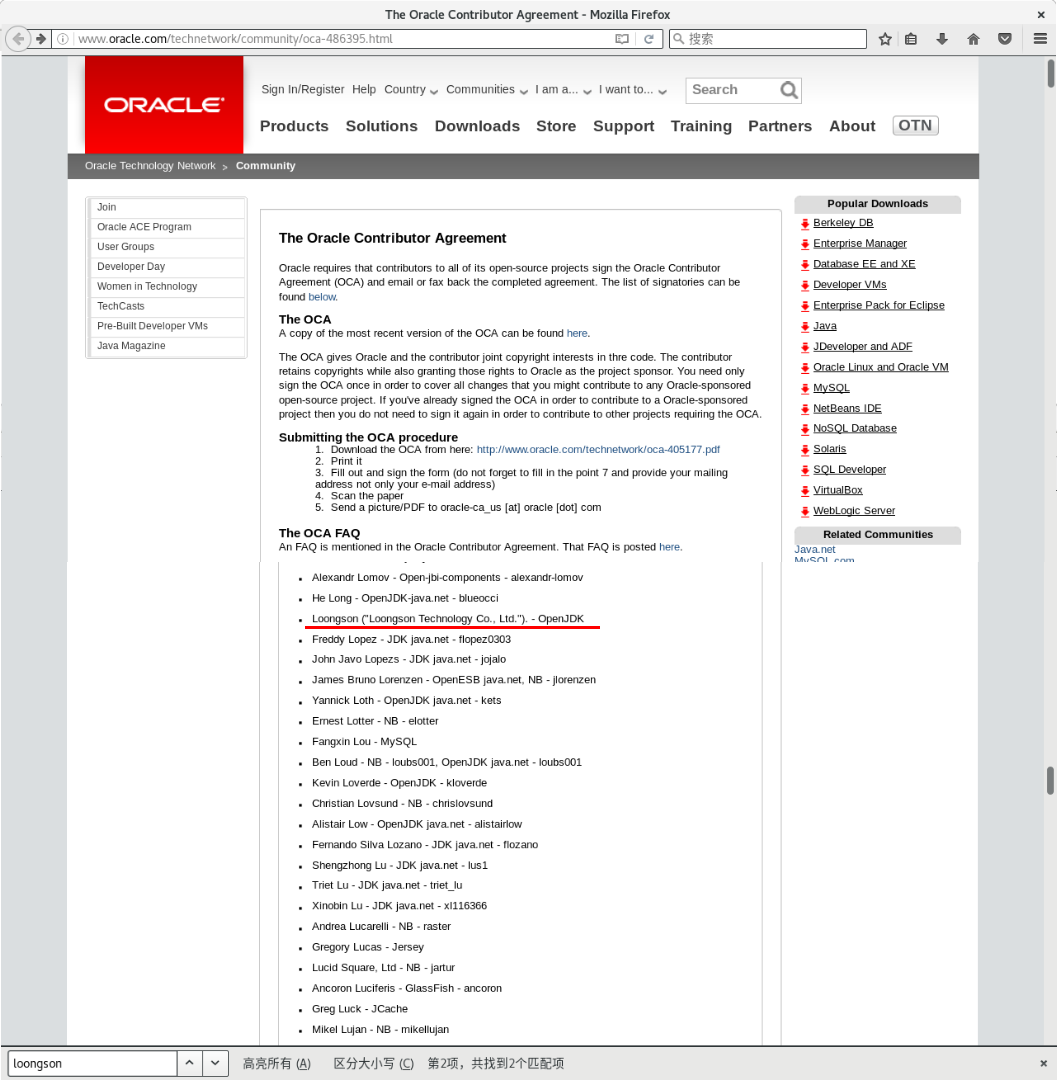Expand the 'I want to...' dropdown

pos(633,90)
